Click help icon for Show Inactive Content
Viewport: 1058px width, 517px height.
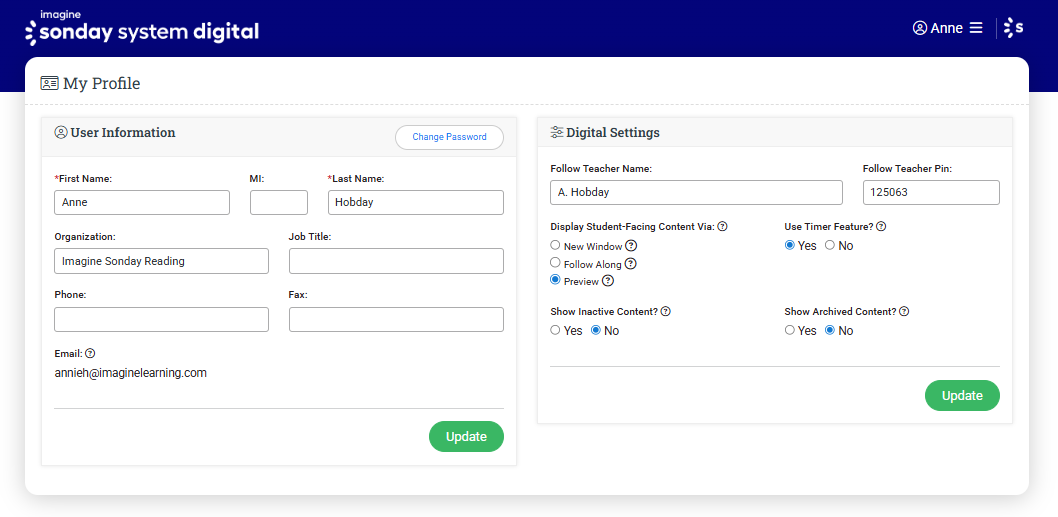click(x=666, y=312)
